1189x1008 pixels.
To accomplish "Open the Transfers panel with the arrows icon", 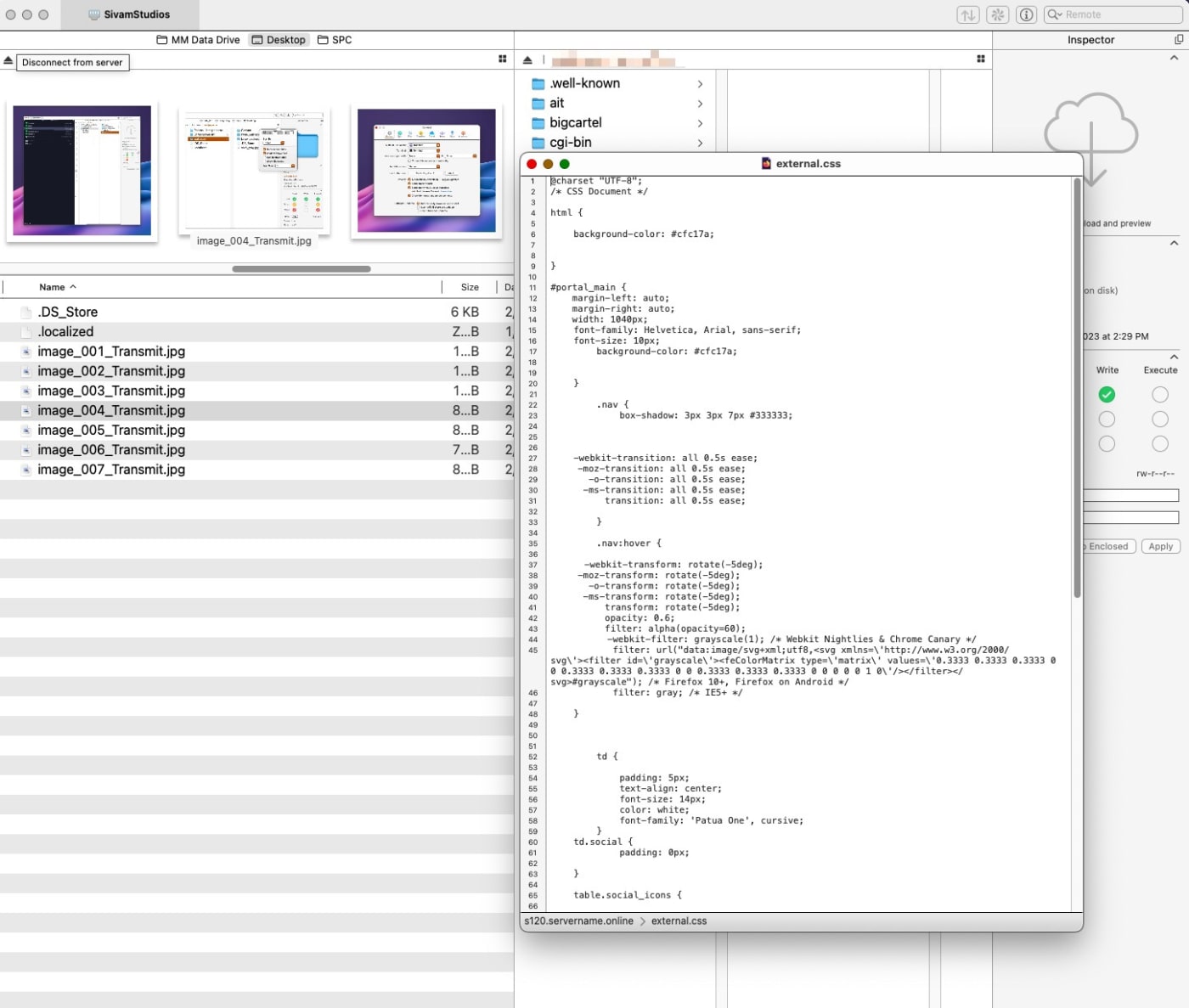I will coord(966,14).
